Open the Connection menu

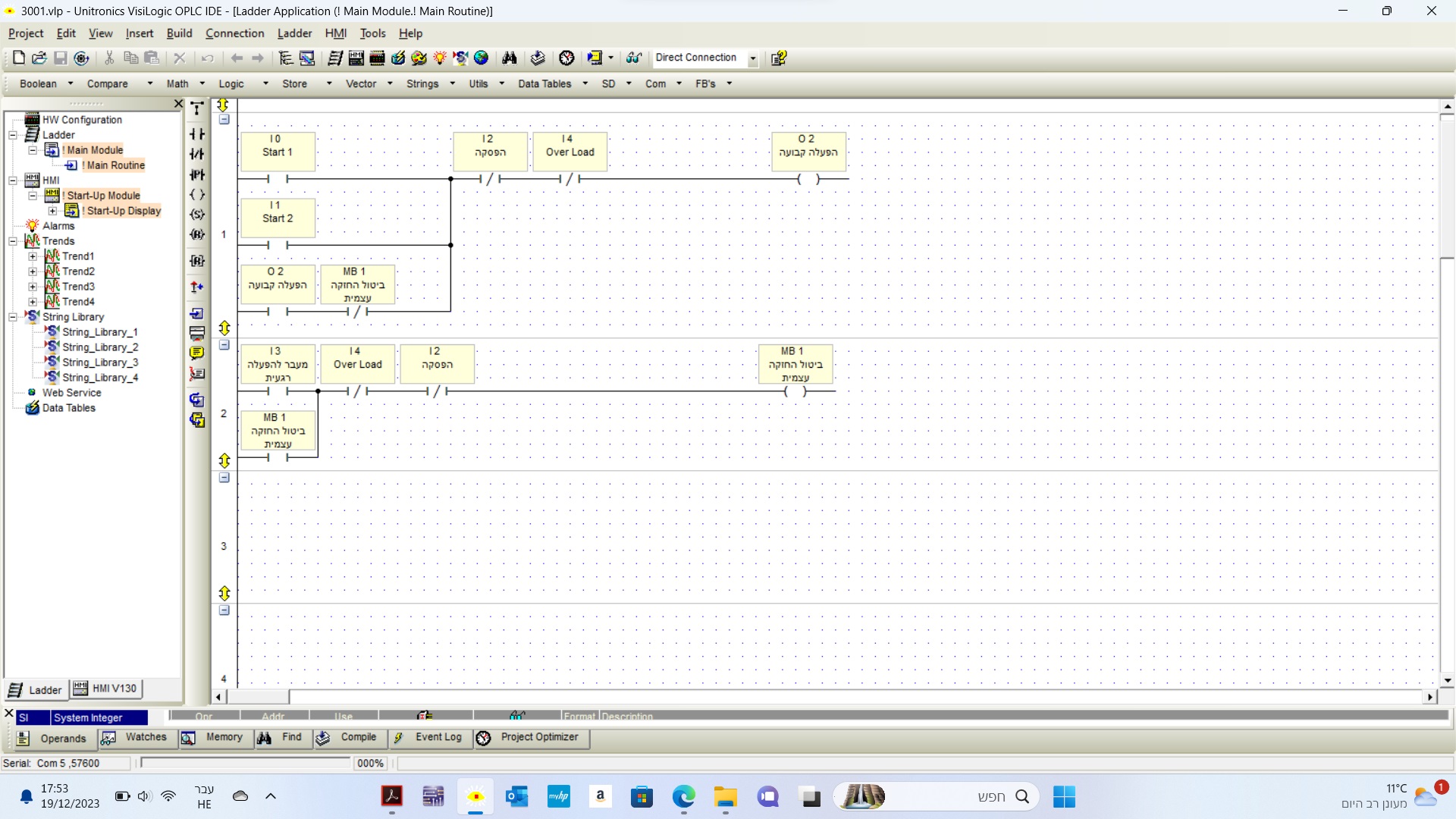(235, 33)
